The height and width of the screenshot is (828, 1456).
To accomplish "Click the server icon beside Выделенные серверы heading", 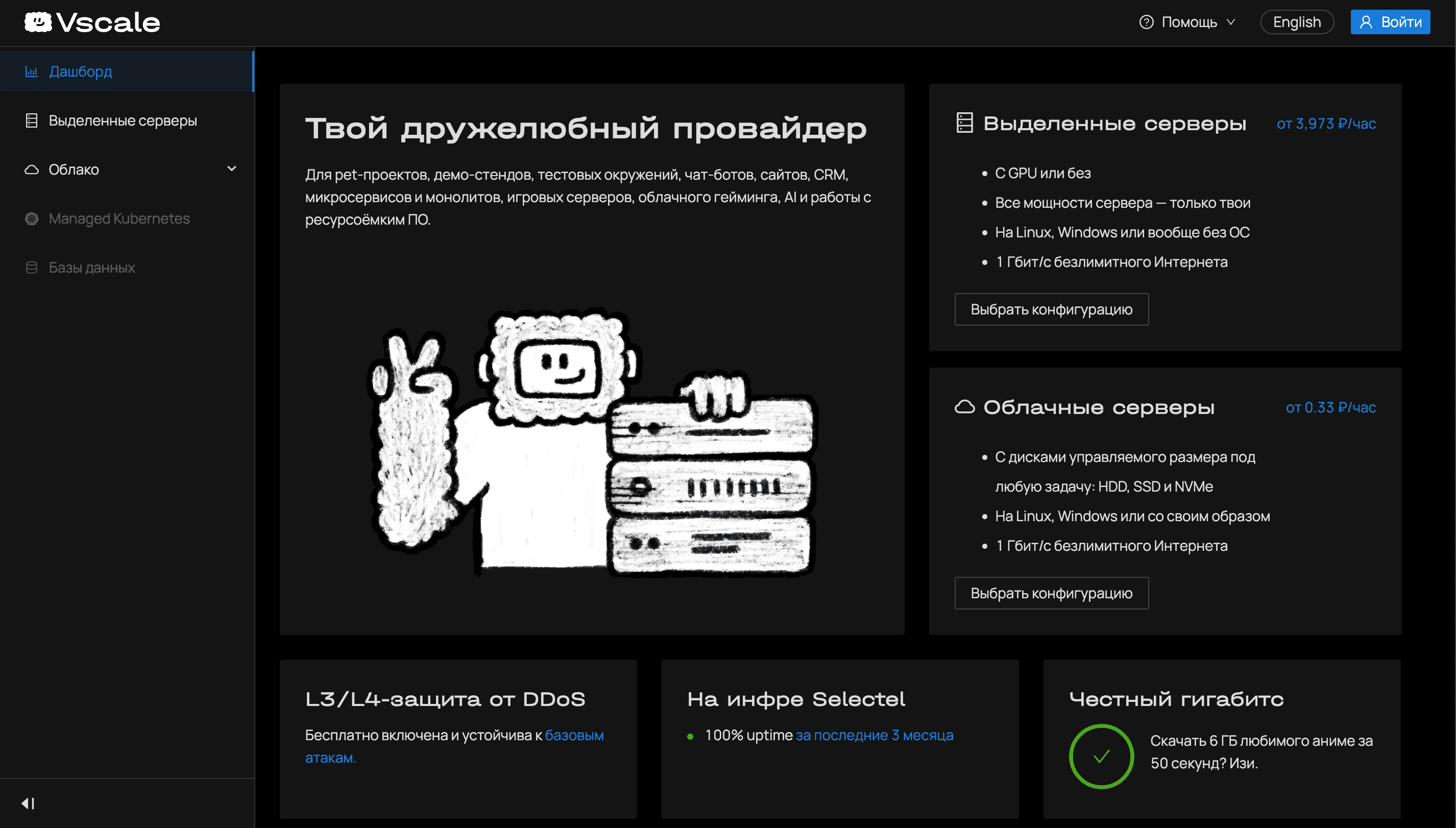I will (964, 123).
